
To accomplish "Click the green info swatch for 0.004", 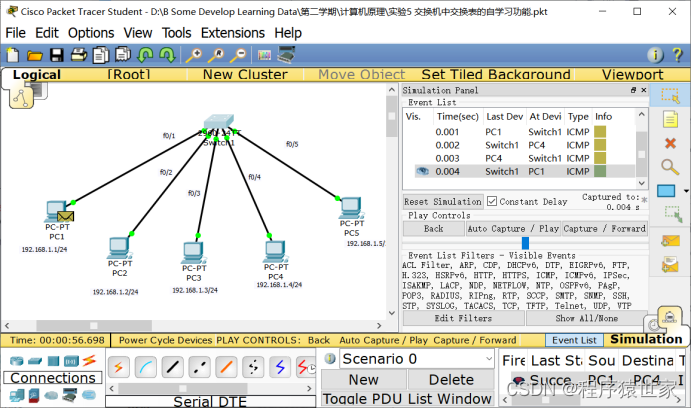I will [600, 171].
